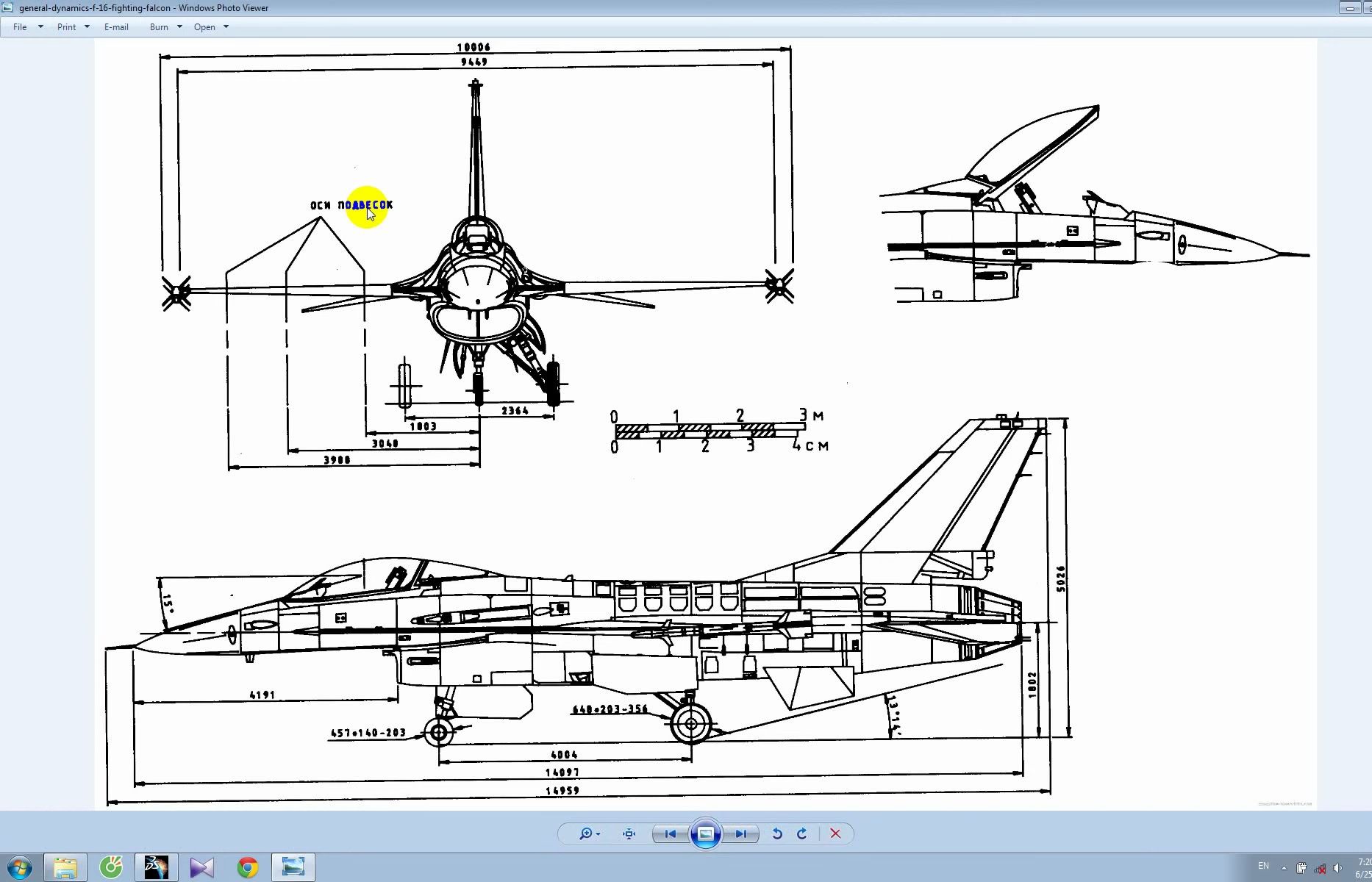Image resolution: width=1372 pixels, height=882 pixels.
Task: Expand the Open dropdown arrow
Action: click(226, 27)
